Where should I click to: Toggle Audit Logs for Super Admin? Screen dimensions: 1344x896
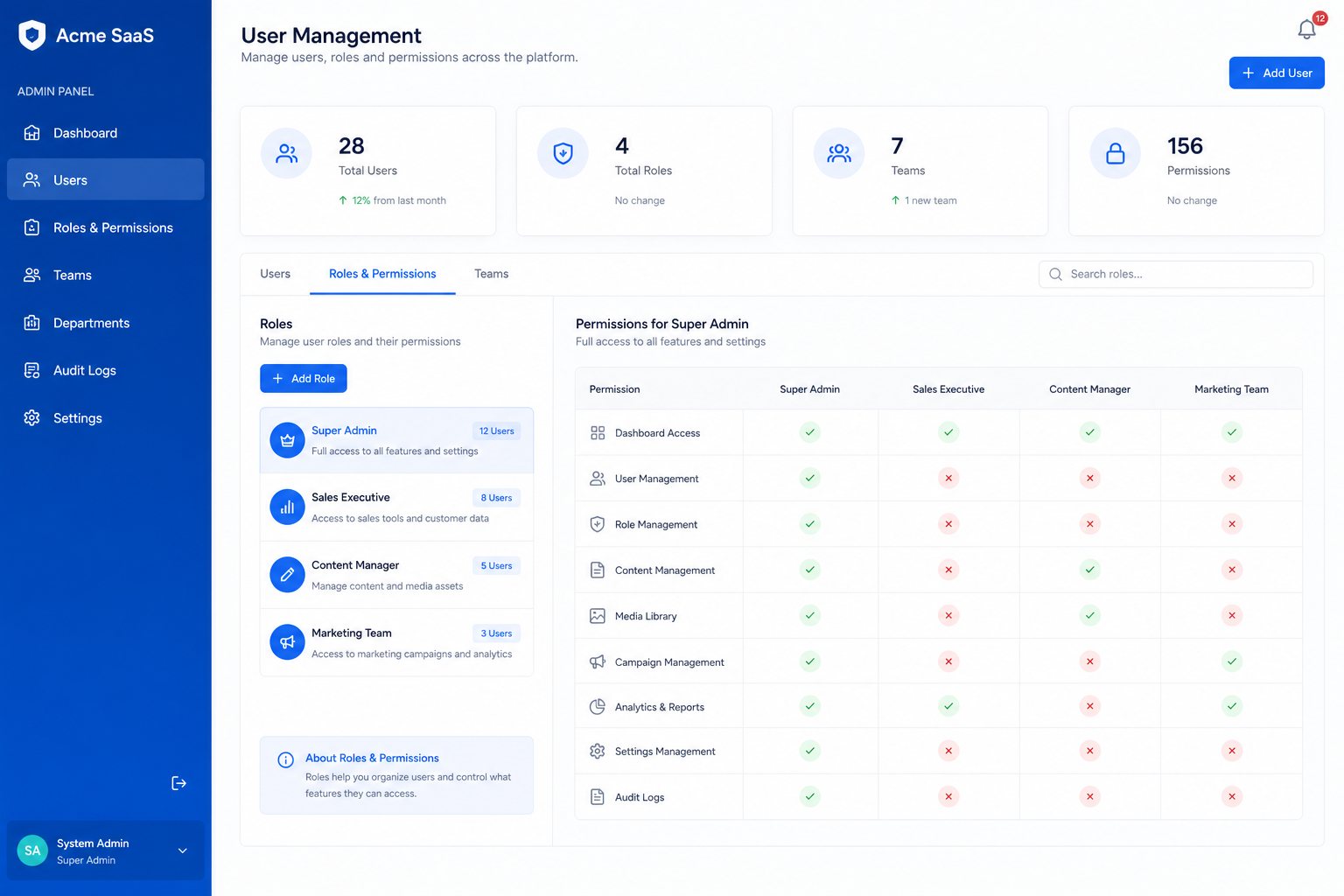click(810, 796)
